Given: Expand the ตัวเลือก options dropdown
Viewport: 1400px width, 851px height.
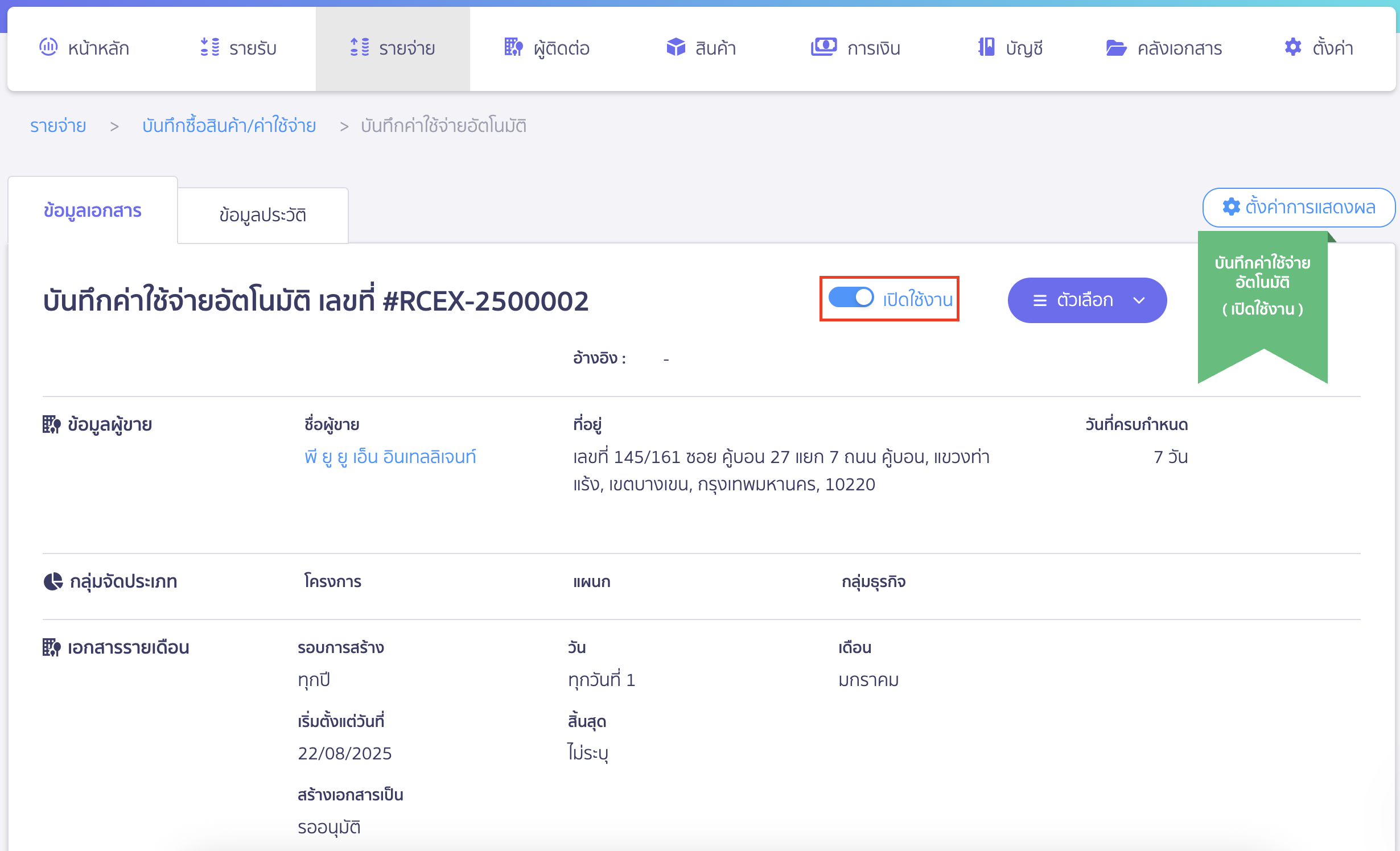Looking at the screenshot, I should [1087, 300].
